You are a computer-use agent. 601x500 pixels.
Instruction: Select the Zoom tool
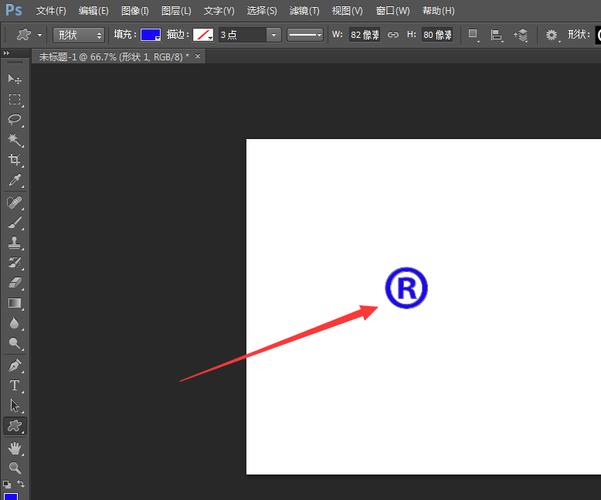[x=15, y=468]
